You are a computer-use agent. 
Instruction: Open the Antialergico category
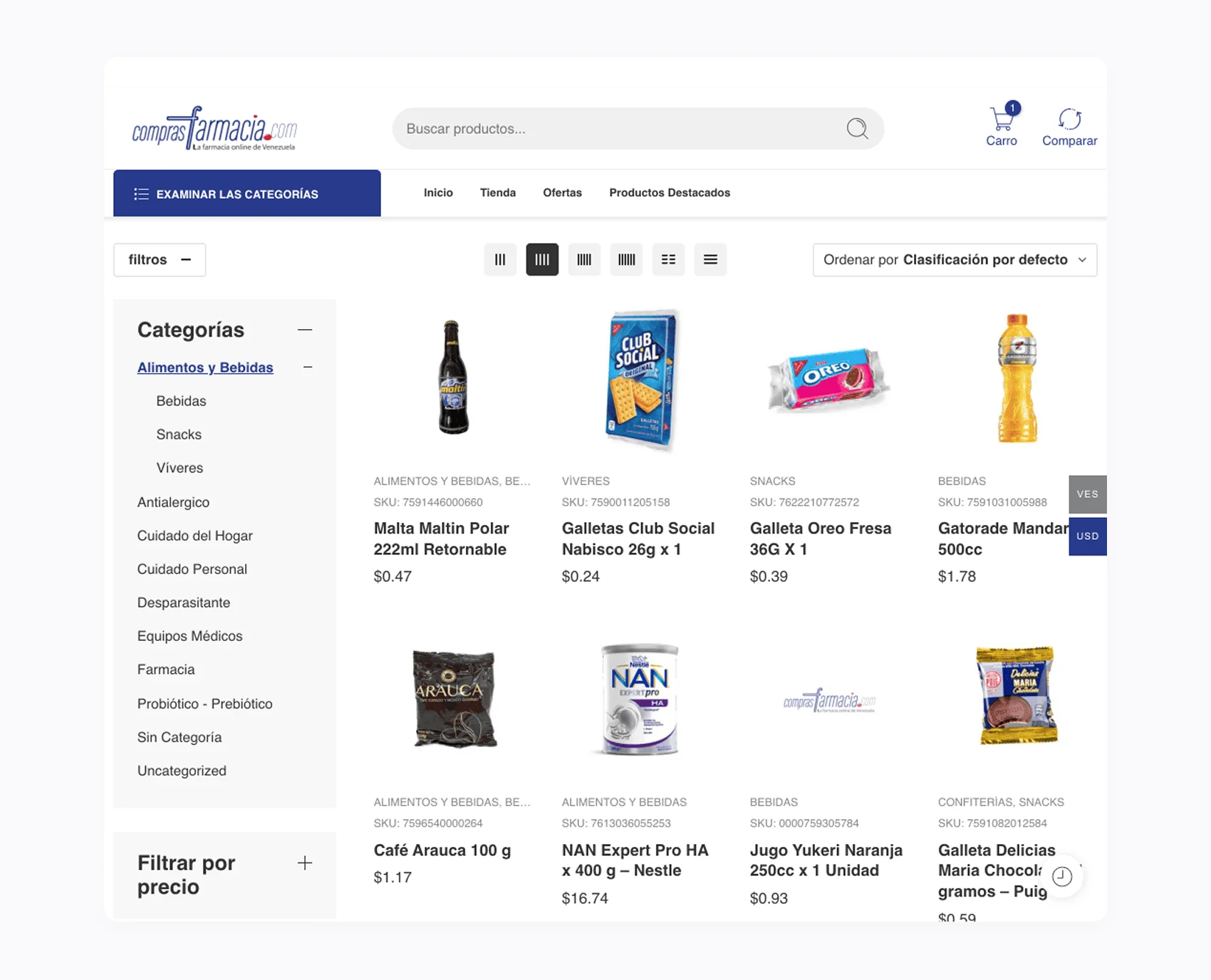(x=173, y=502)
